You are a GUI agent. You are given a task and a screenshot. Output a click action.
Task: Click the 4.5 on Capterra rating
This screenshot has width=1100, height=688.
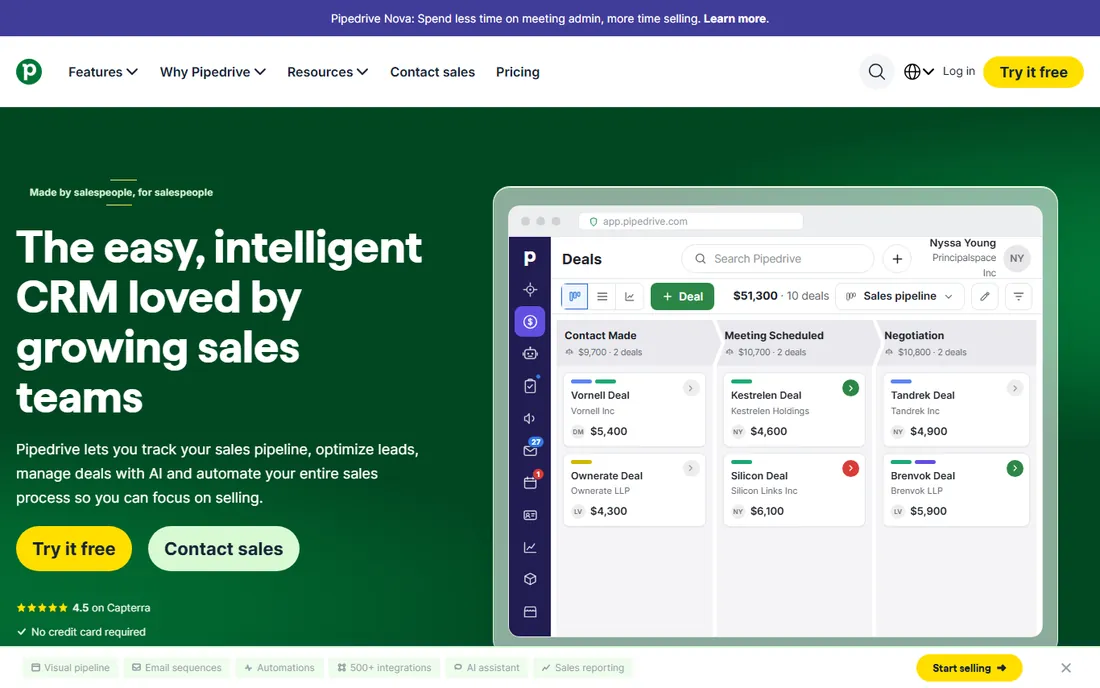(x=83, y=607)
